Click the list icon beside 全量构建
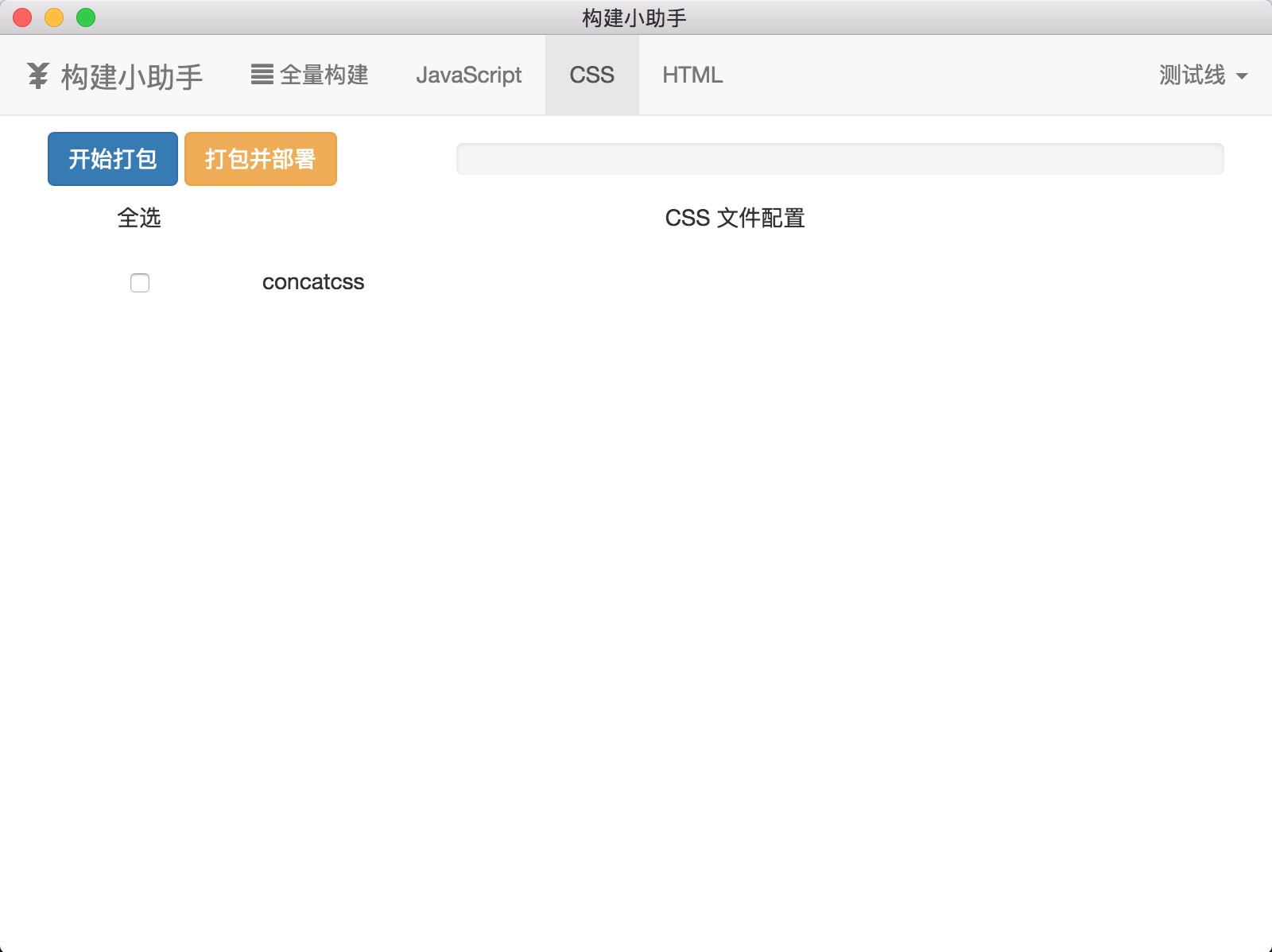 (262, 75)
